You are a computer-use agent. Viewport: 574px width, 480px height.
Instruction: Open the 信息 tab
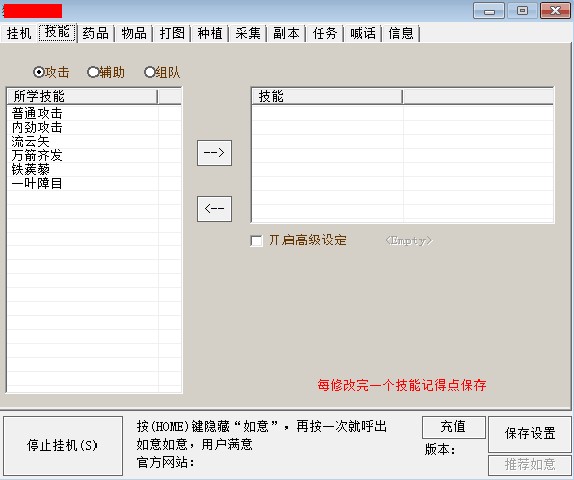click(x=401, y=33)
